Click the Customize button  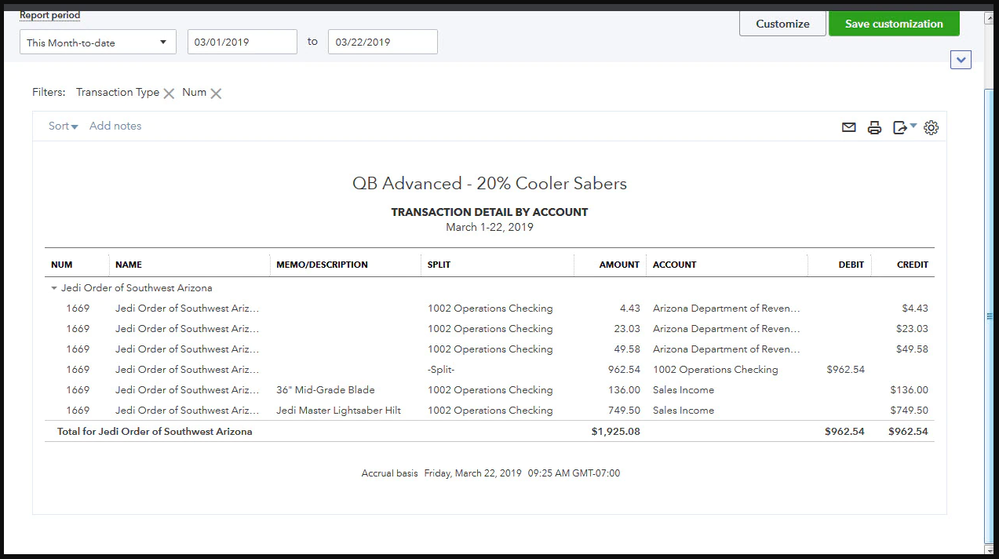pyautogui.click(x=782, y=24)
